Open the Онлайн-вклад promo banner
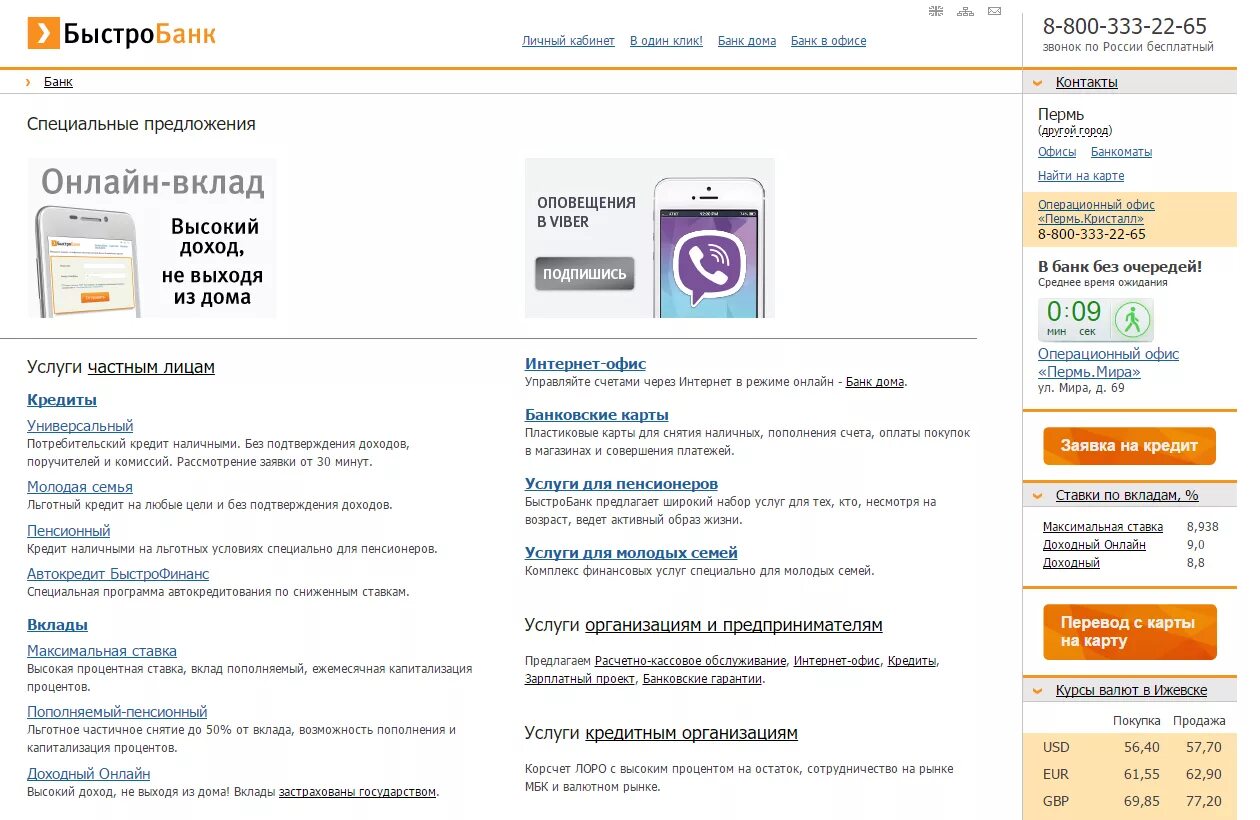 coord(152,238)
